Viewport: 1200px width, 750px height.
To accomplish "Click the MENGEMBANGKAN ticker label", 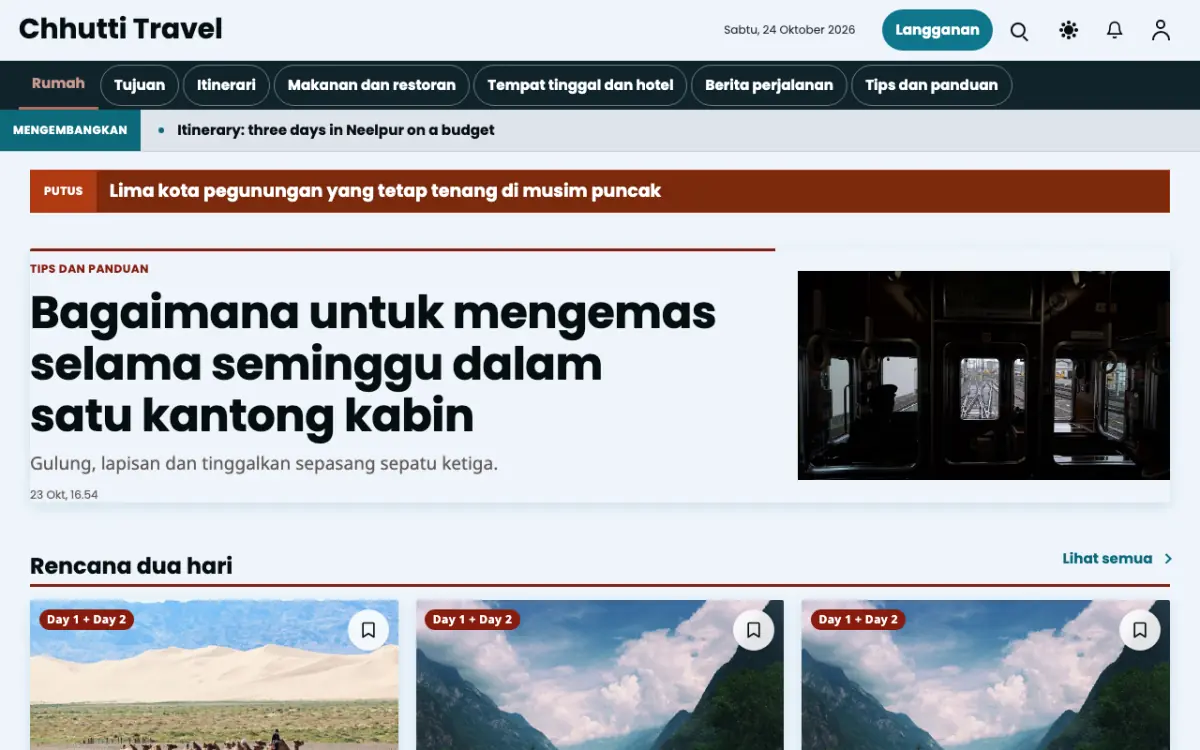I will click(x=70, y=130).
